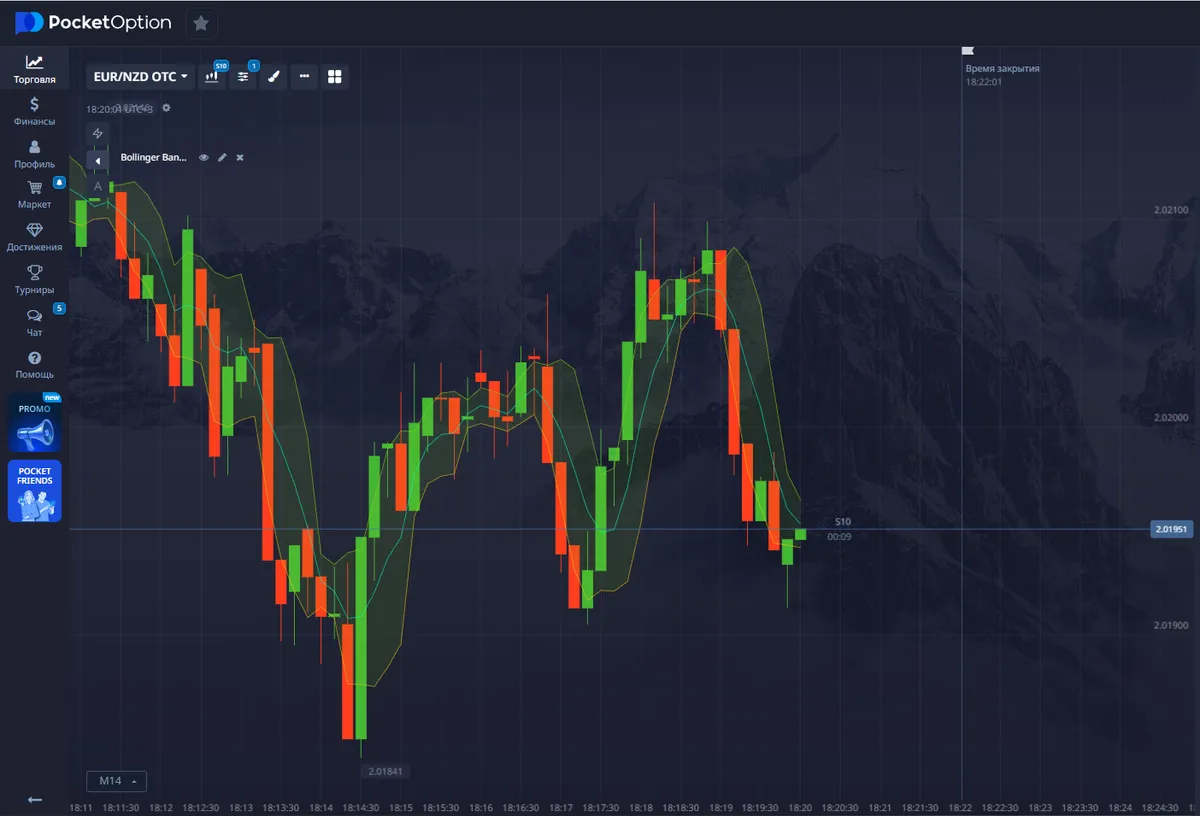The width and height of the screenshot is (1200, 816).
Task: Star the EUR/NZD OTC asset as favorite
Action: (x=201, y=22)
